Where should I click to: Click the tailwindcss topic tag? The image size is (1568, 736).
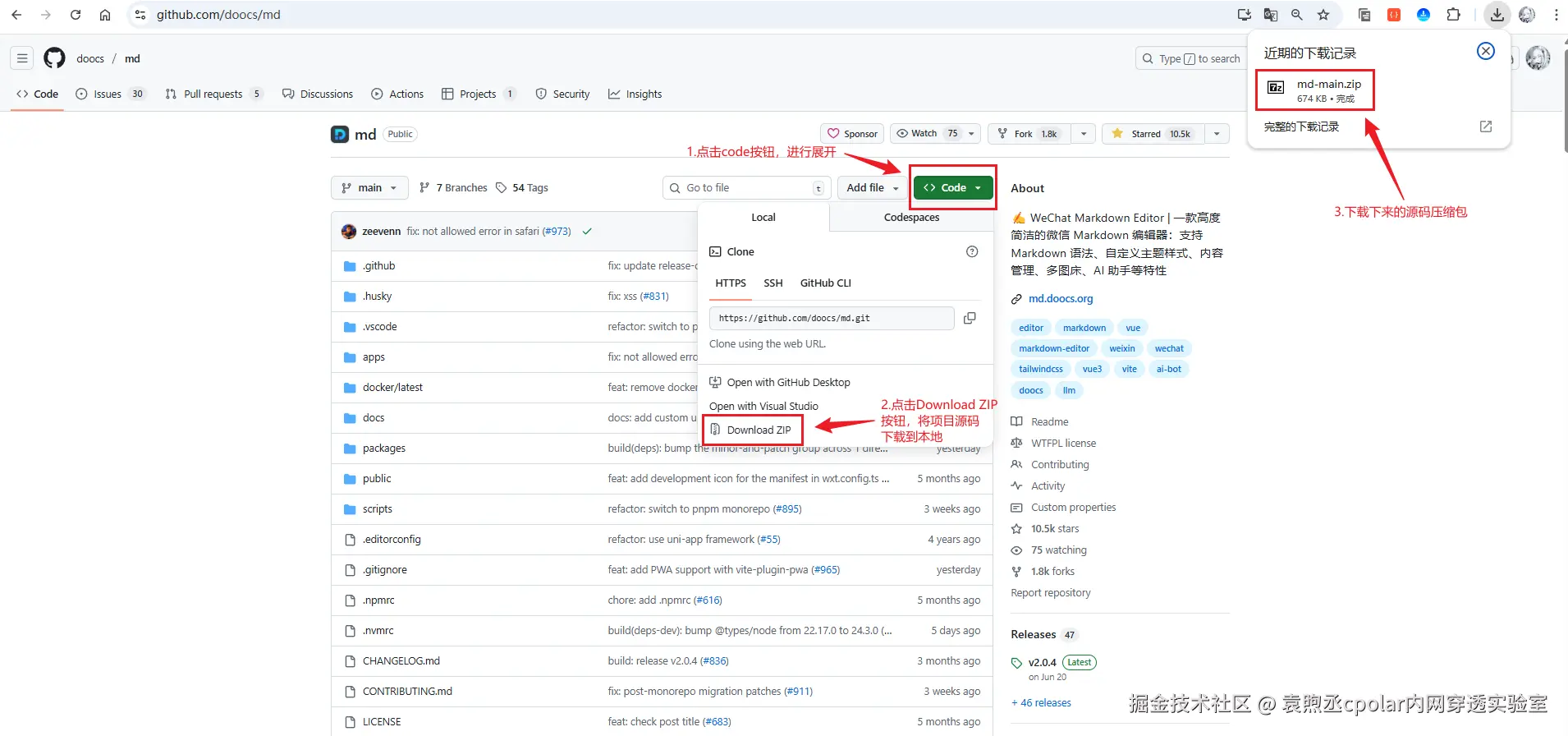(1041, 369)
